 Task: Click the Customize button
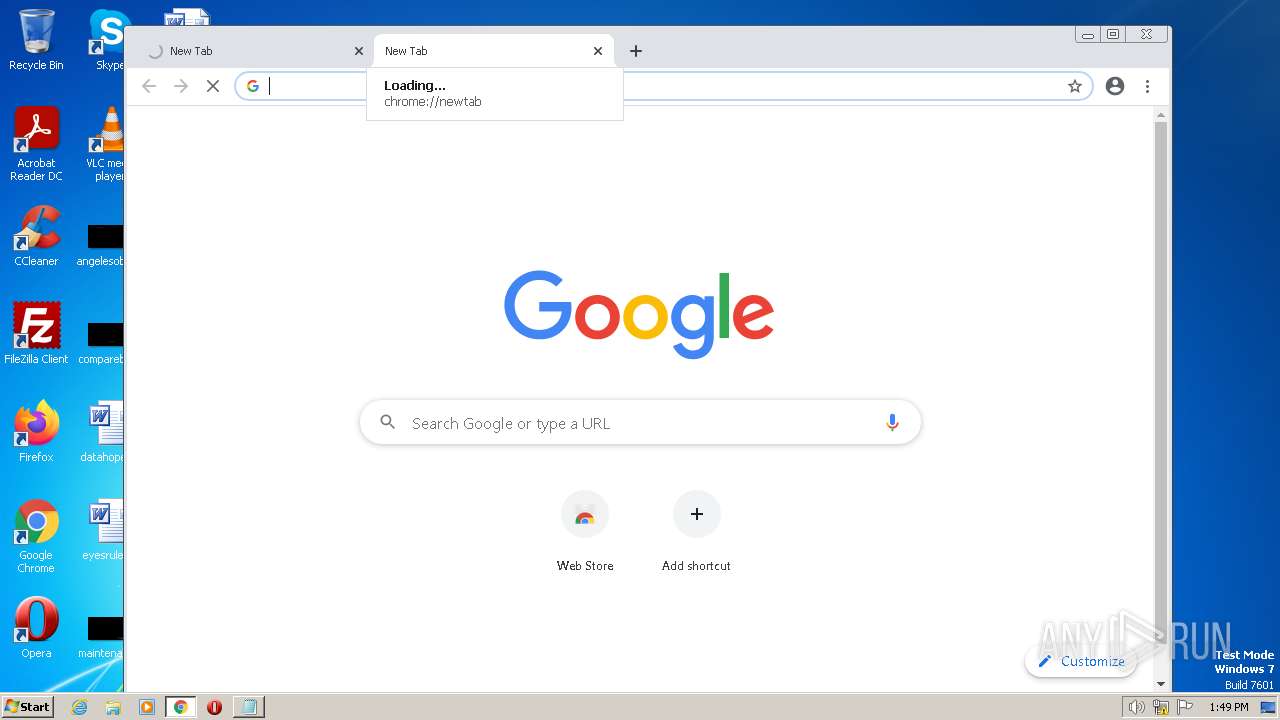(1081, 661)
